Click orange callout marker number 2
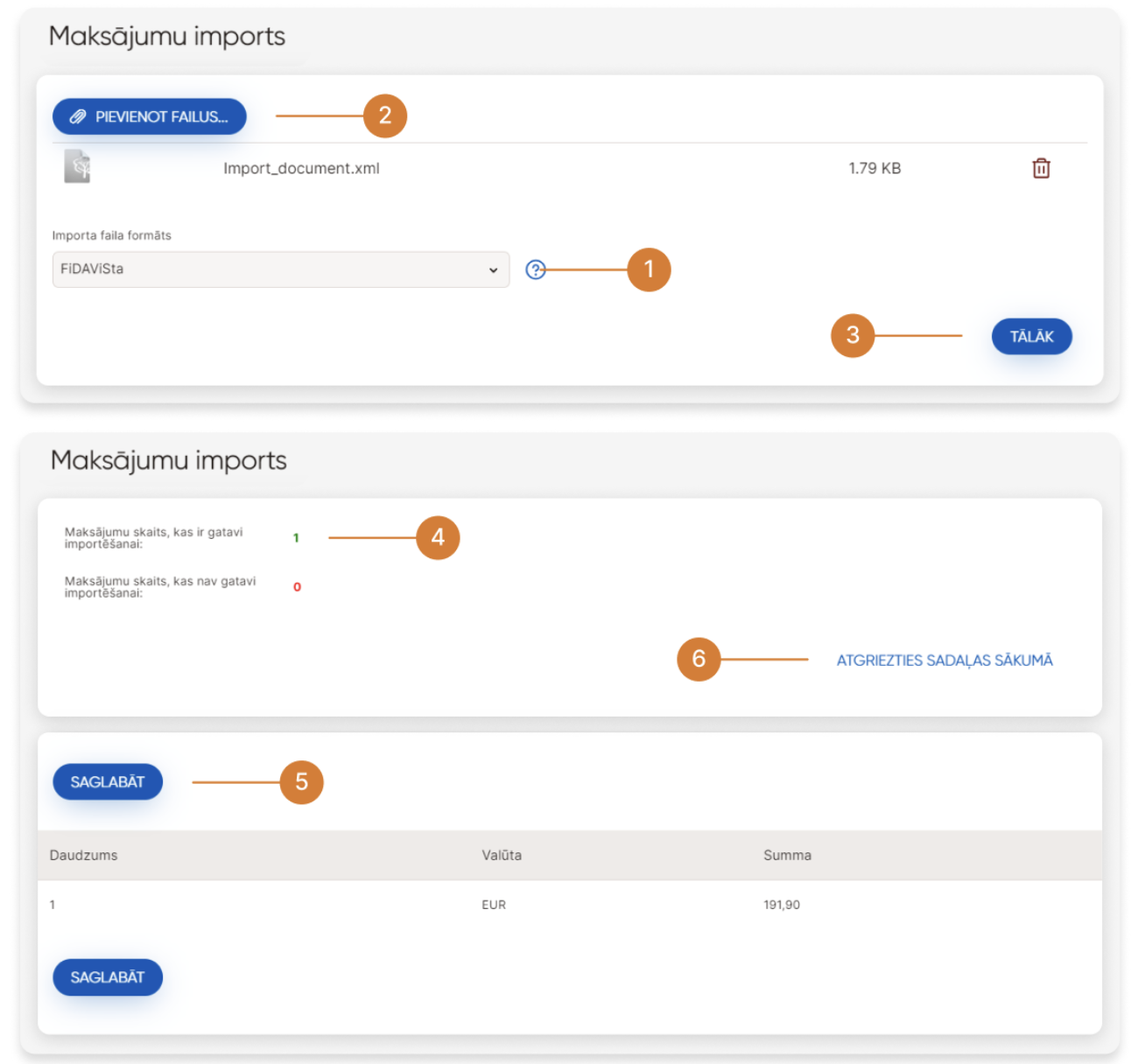This screenshot has height=1064, width=1131. click(385, 115)
